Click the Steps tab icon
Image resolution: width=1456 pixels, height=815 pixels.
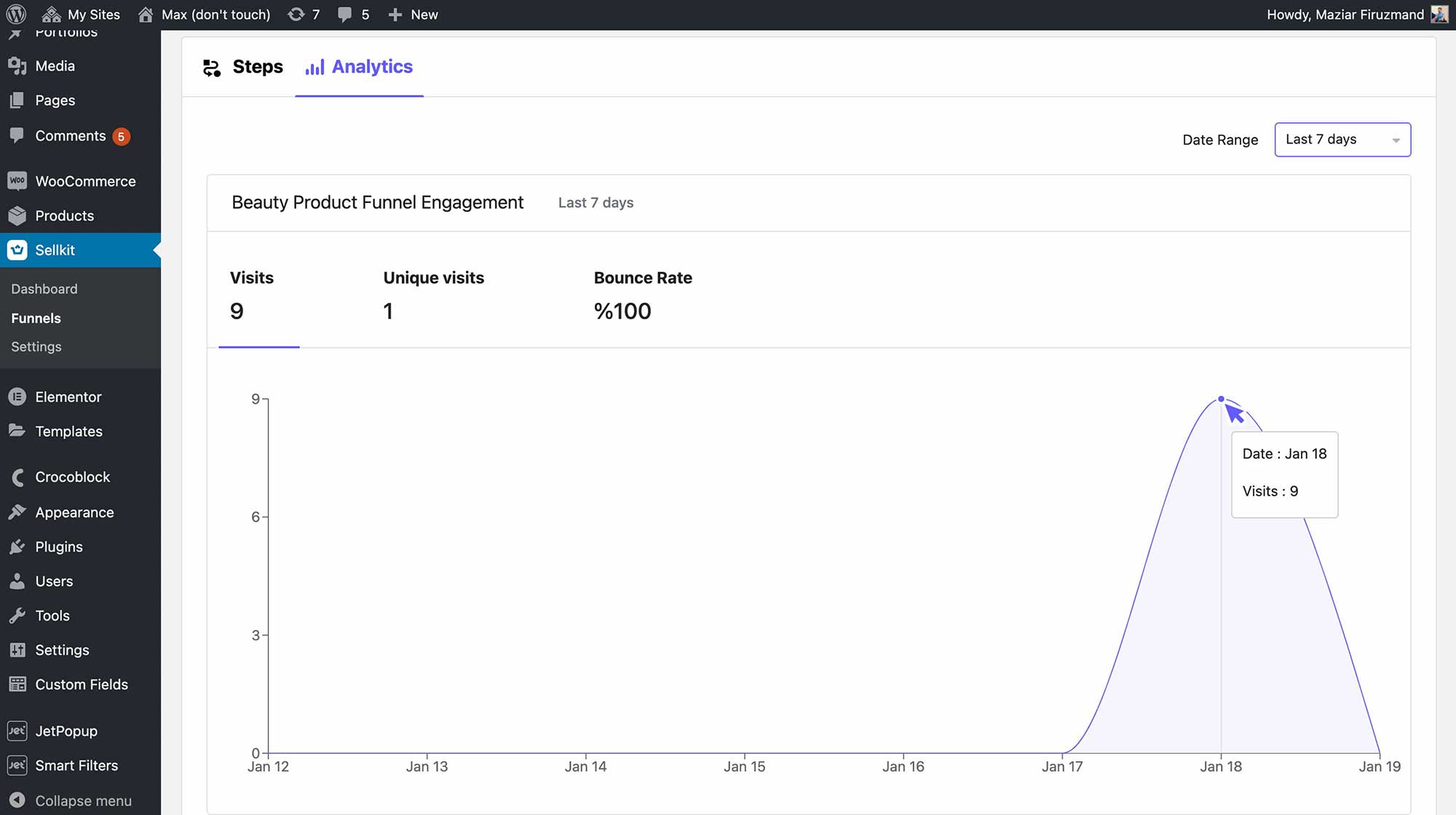[x=210, y=66]
